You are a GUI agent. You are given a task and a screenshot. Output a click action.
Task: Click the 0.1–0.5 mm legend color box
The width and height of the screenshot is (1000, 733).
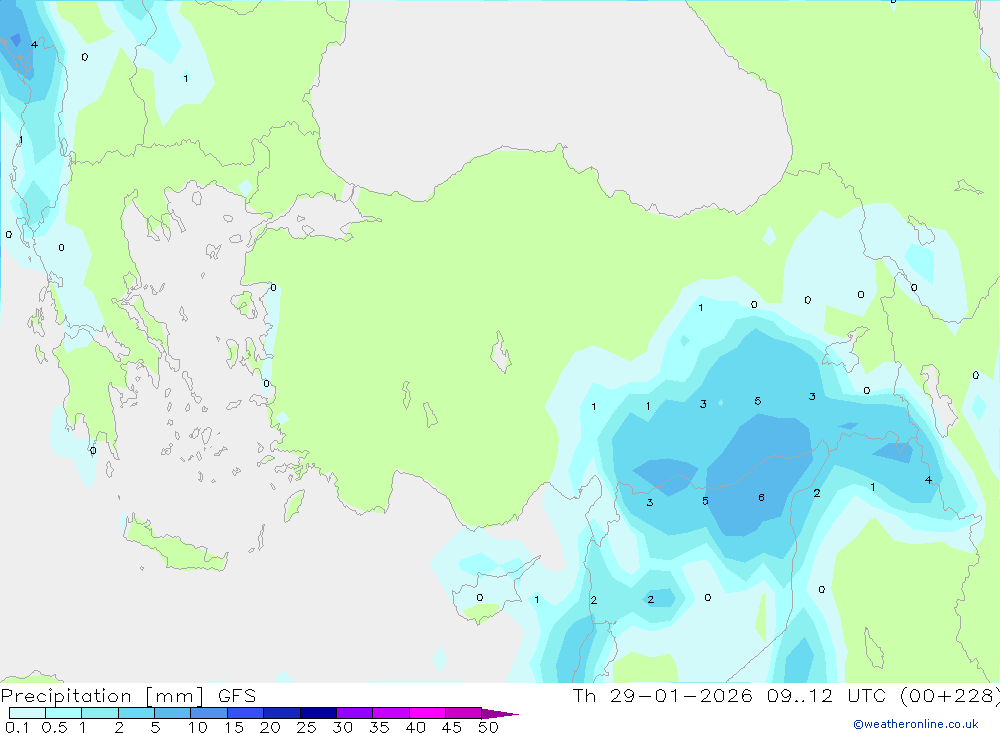click(27, 713)
